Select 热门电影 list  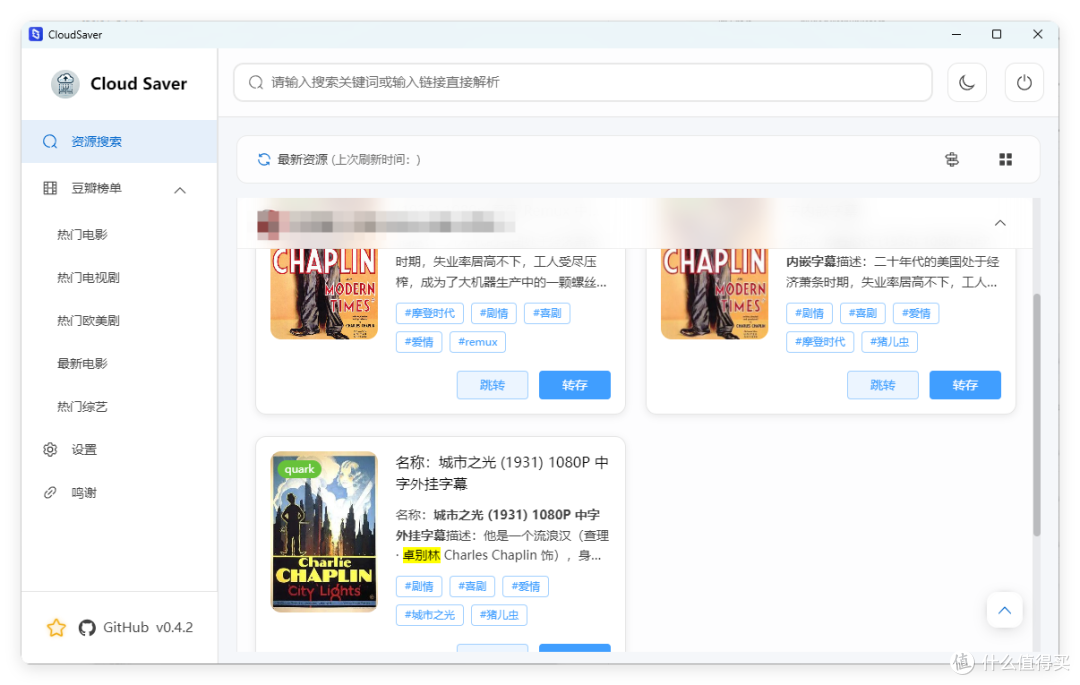[x=82, y=235]
